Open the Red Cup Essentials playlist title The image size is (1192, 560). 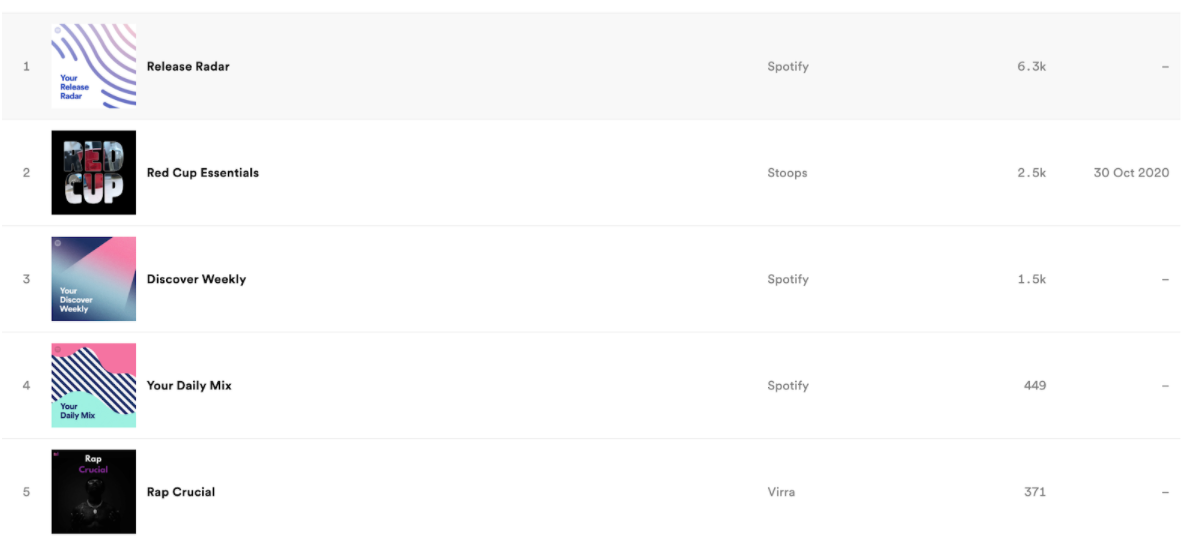coord(203,172)
